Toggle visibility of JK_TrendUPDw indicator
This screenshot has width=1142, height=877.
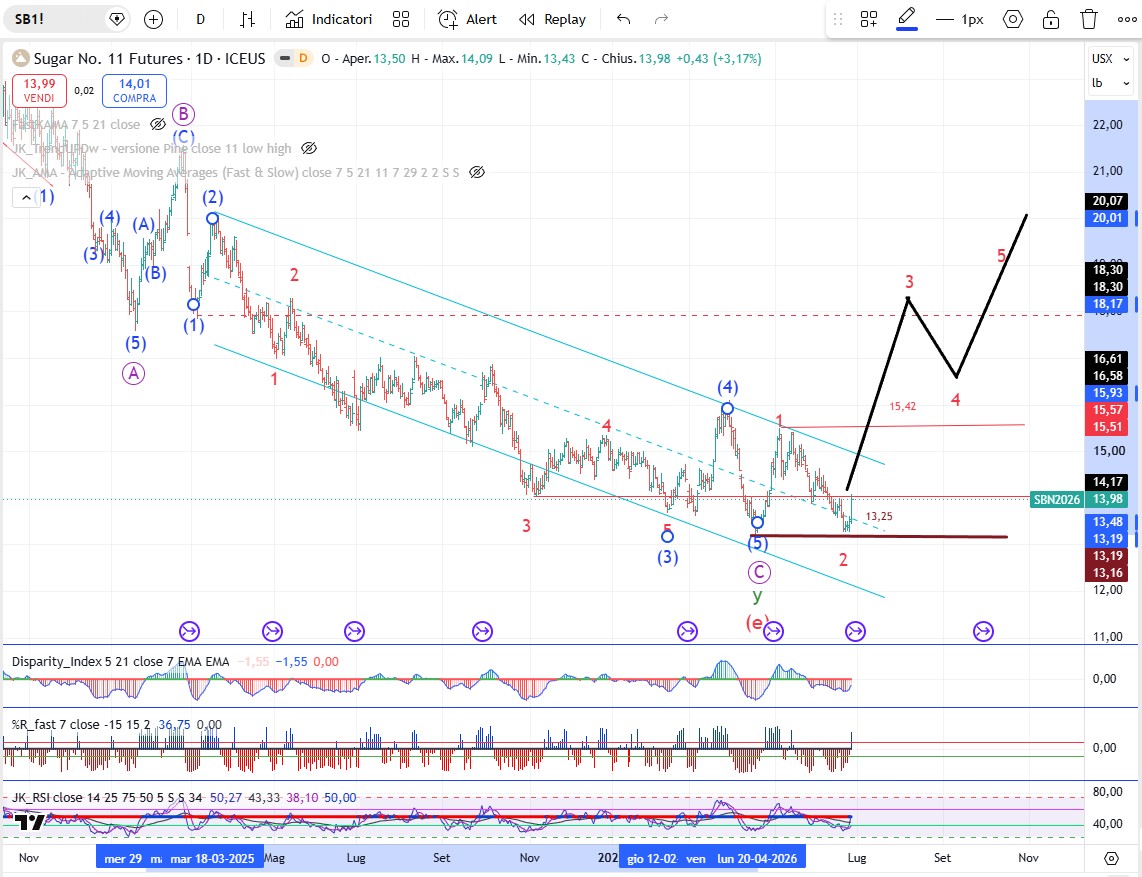pyautogui.click(x=309, y=149)
